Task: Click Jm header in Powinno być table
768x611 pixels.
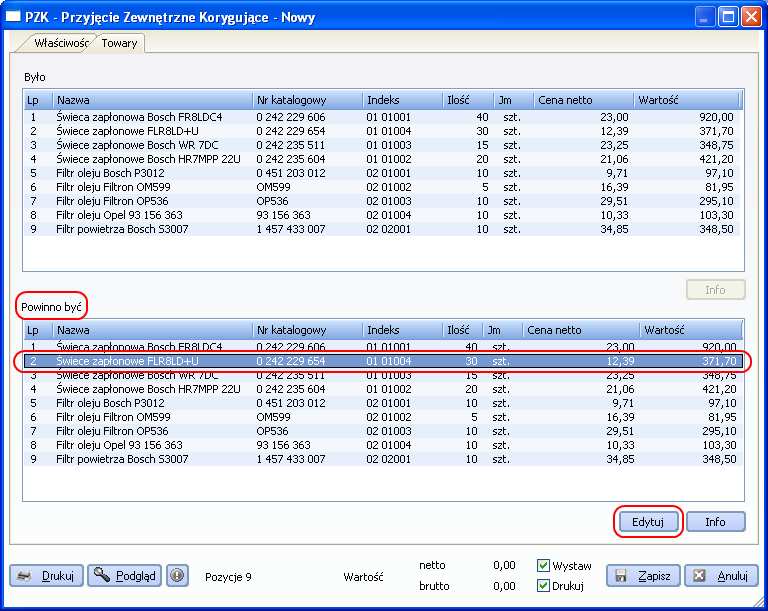Action: [503, 330]
